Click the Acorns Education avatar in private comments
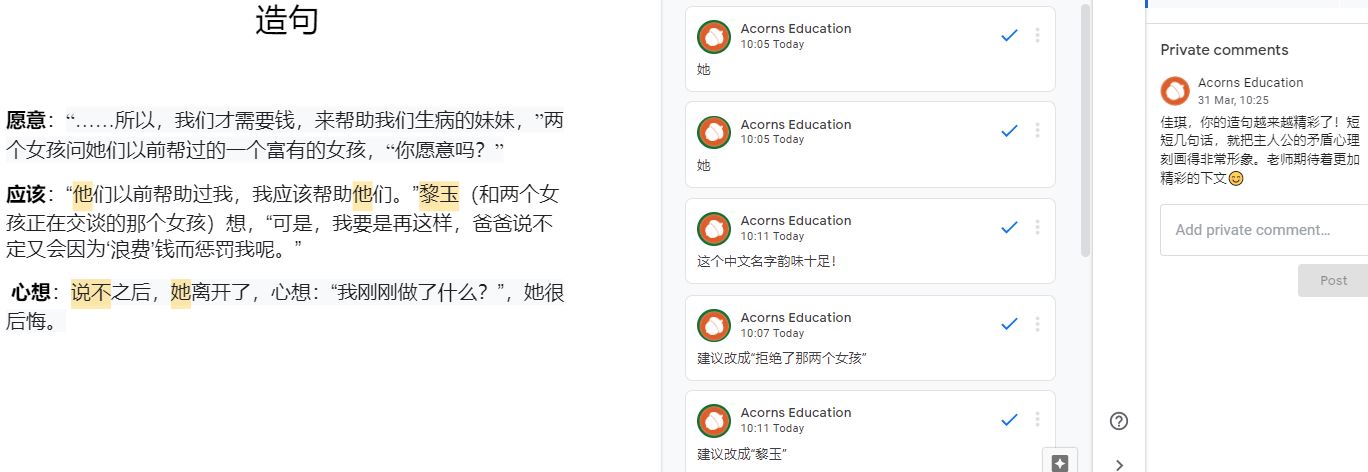Screen dimensions: 1368x472 tap(1175, 90)
